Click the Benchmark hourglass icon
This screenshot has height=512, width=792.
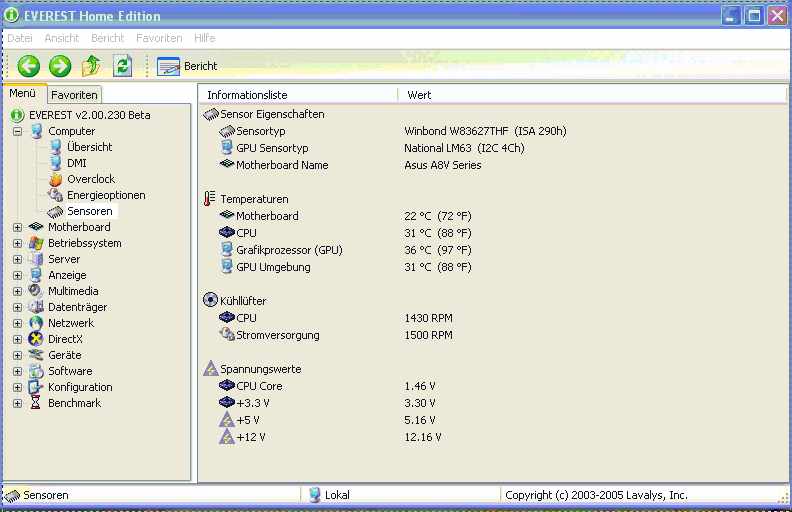click(35, 403)
